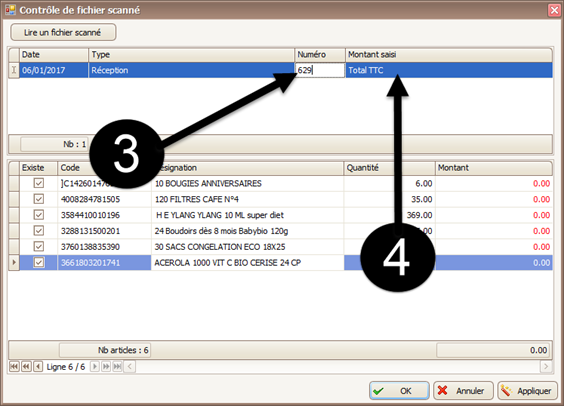Click quantity cell 369.00
The width and height of the screenshot is (566, 409).
(389, 215)
